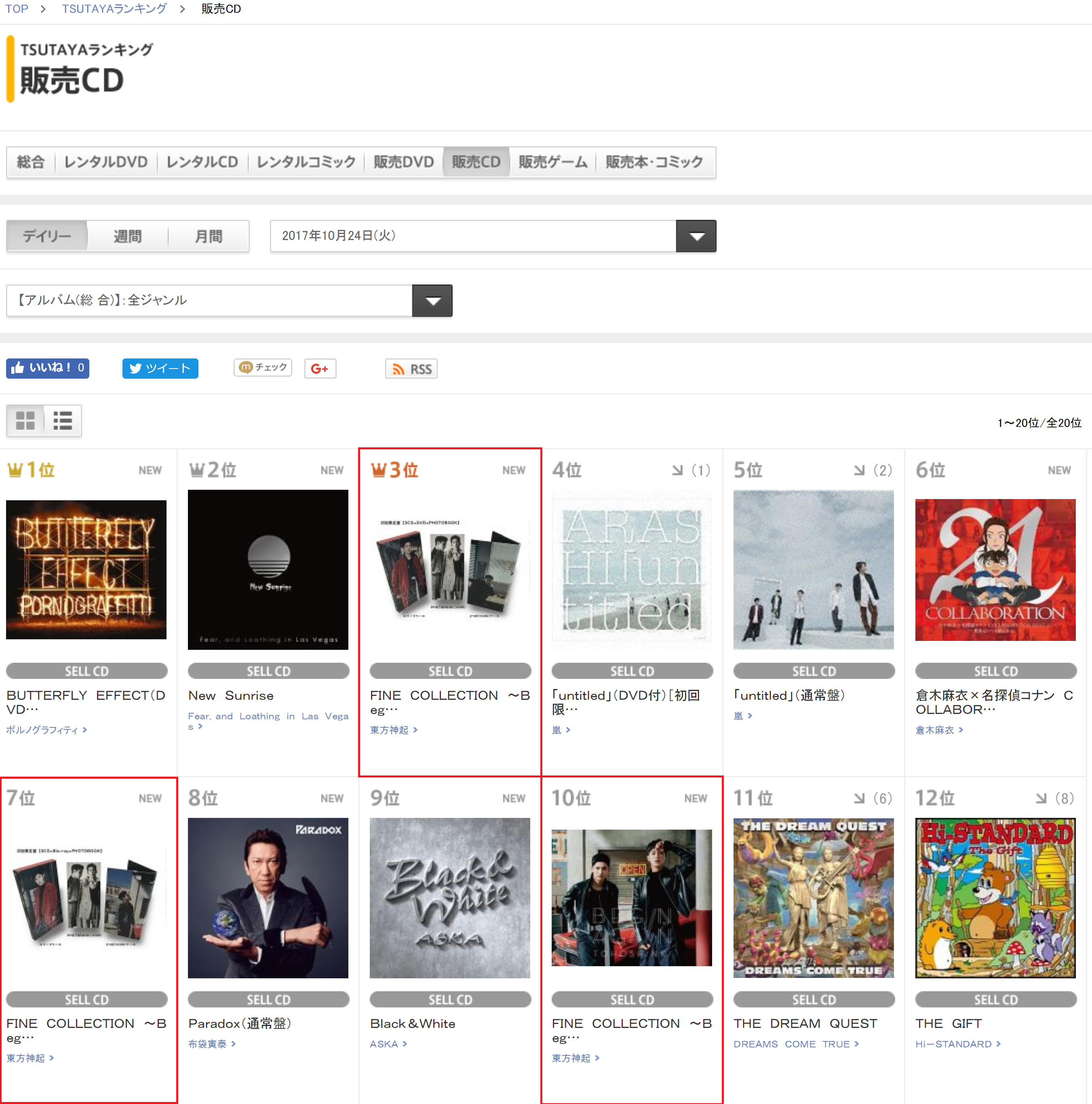
Task: Select the デイリー ranking period
Action: 47,236
